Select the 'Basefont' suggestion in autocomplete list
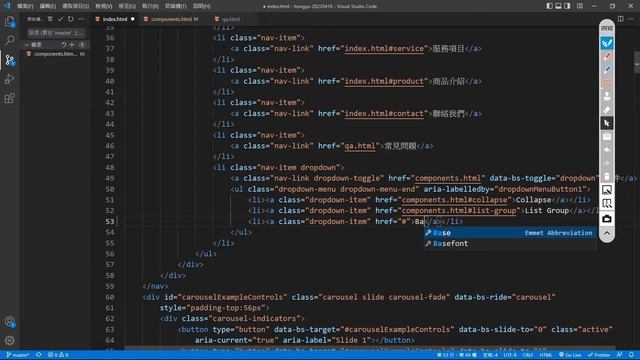Image resolution: width=640 pixels, height=360 pixels. click(509, 244)
